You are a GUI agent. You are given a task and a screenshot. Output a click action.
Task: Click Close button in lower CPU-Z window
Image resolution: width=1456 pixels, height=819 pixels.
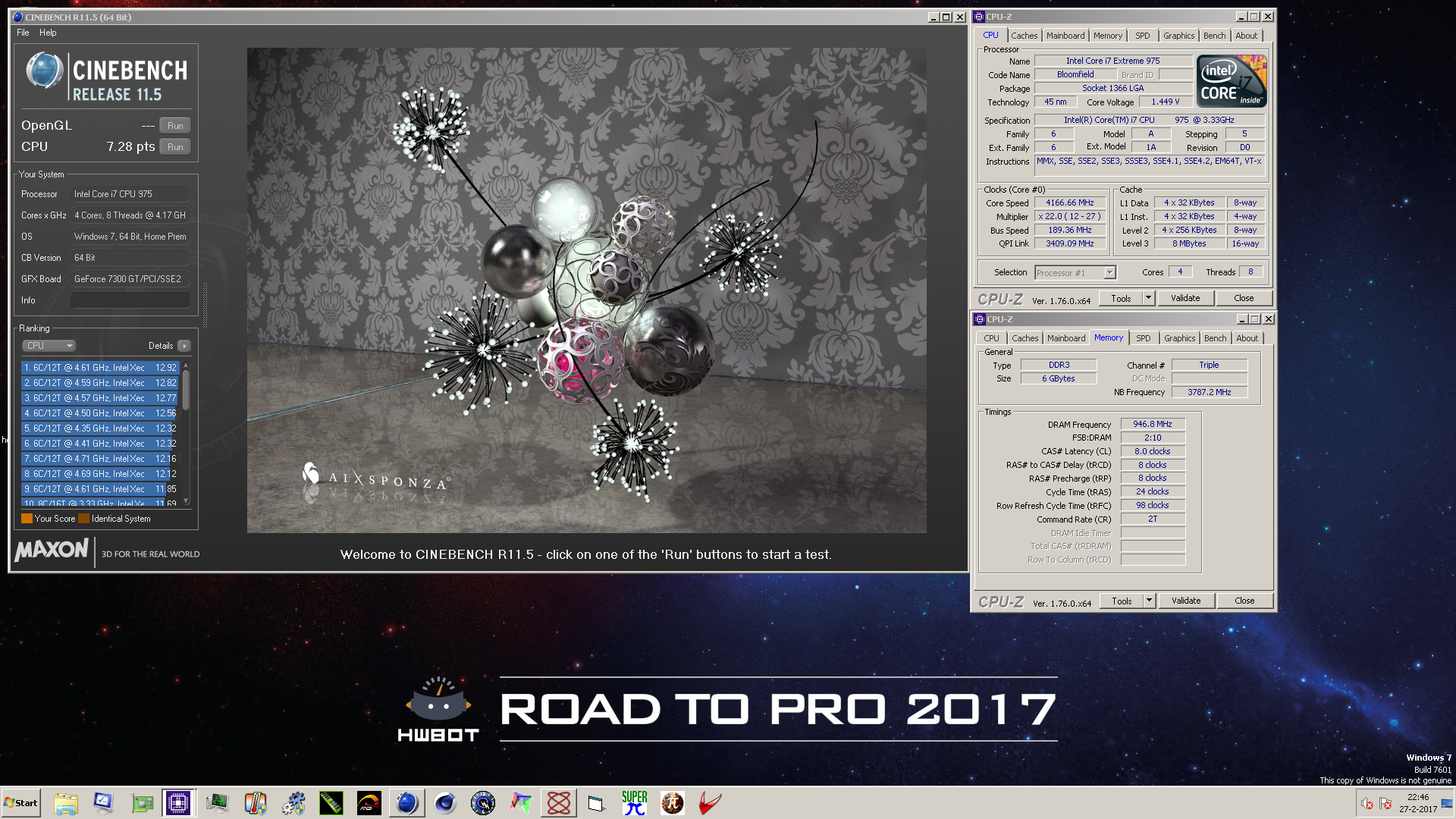click(x=1244, y=601)
